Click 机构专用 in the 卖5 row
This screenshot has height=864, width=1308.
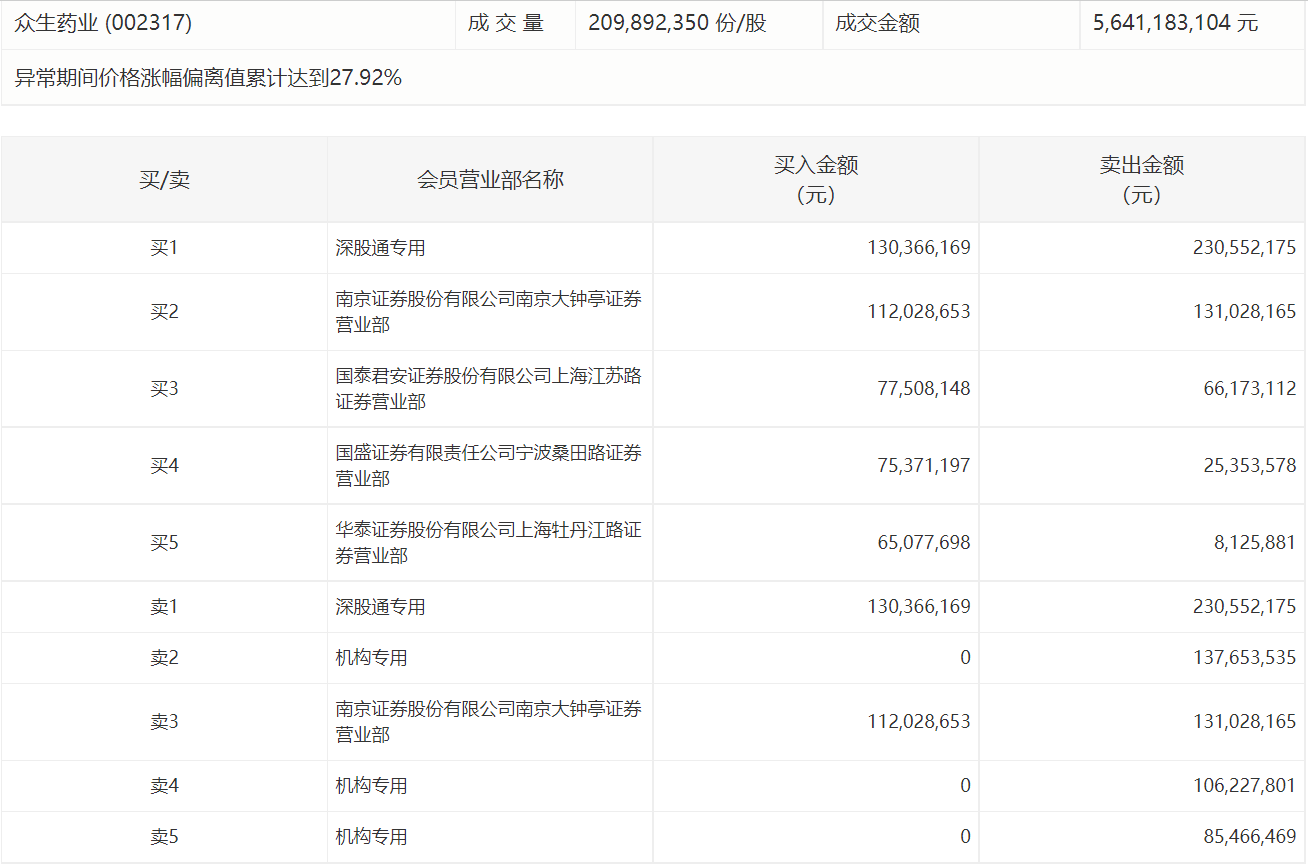tap(372, 837)
